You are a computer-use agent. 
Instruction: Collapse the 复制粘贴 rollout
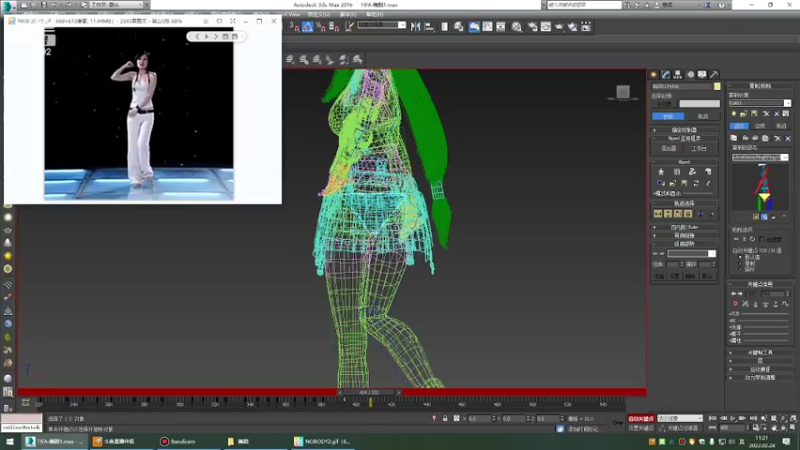tap(760, 86)
